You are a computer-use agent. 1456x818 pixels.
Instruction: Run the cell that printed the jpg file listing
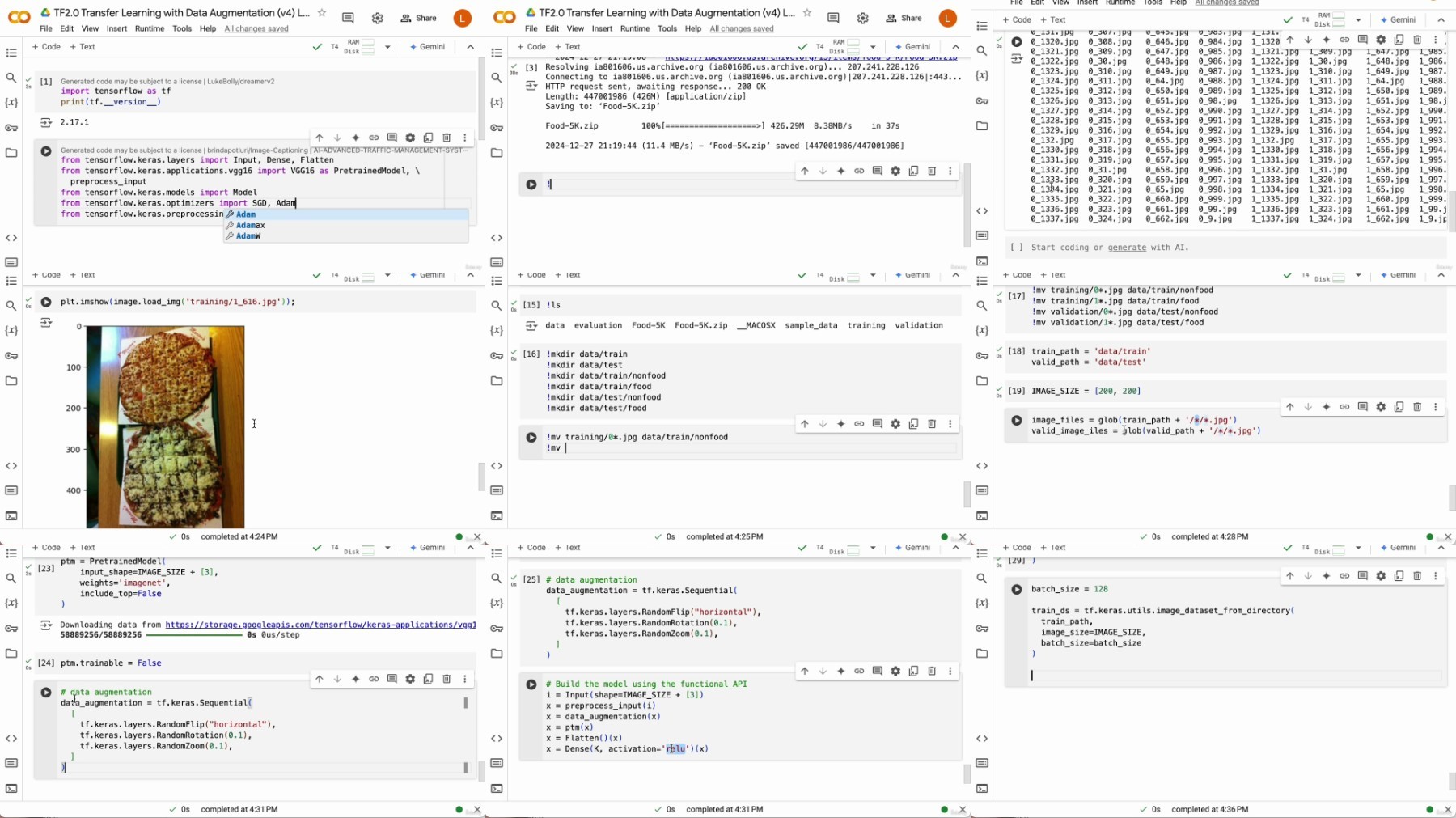pos(1017,41)
